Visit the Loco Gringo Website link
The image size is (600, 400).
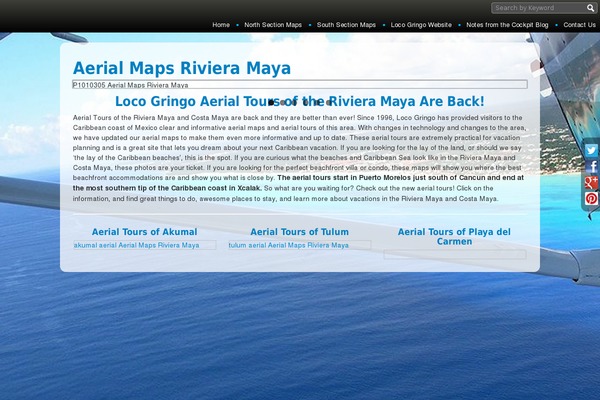pos(421,25)
